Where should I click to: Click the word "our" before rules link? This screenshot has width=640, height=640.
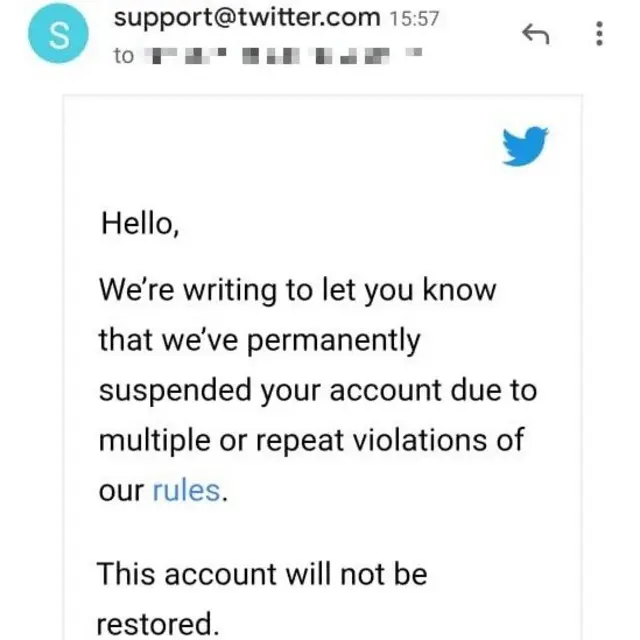coord(121,492)
